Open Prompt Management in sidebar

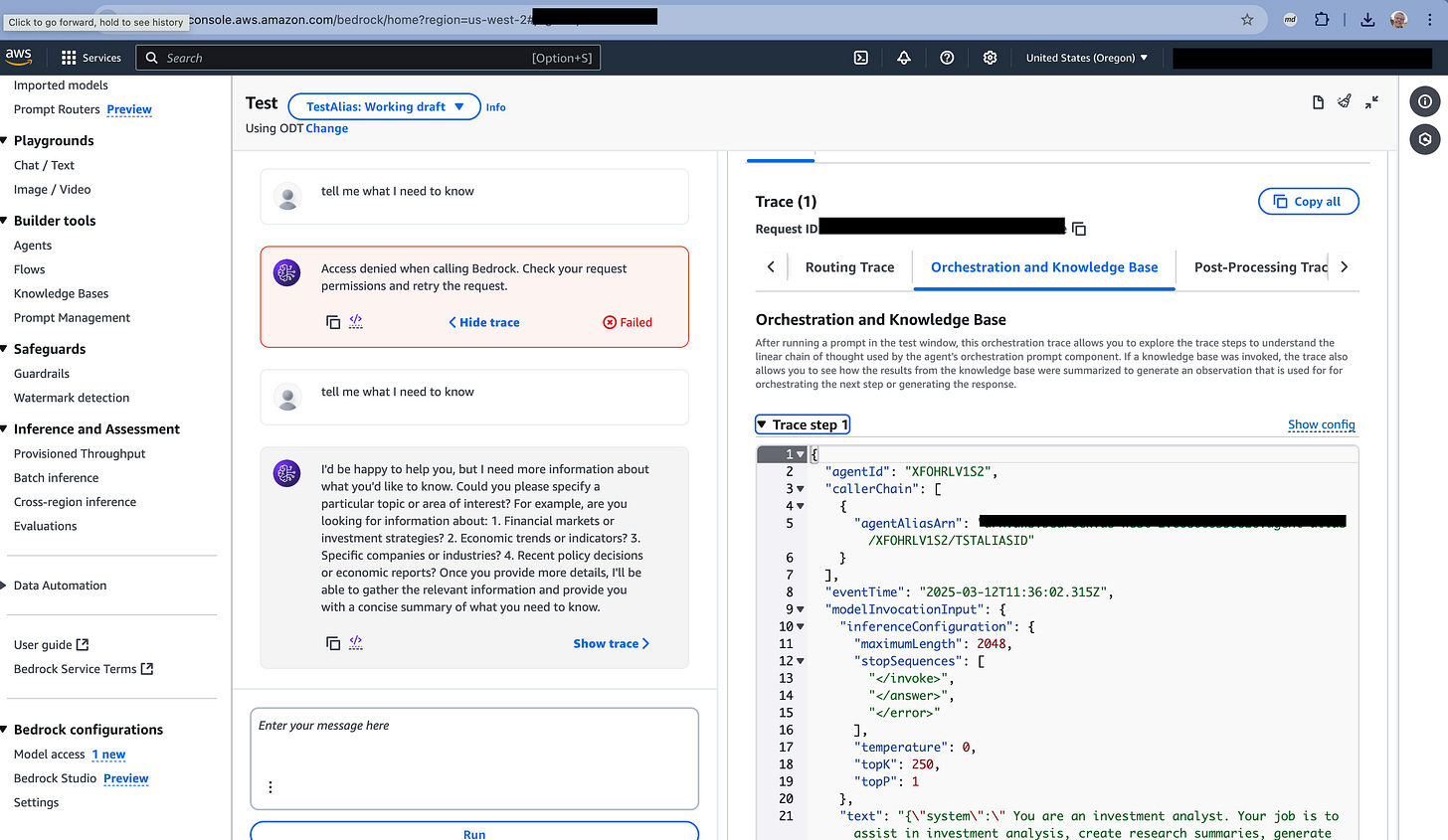coord(72,318)
